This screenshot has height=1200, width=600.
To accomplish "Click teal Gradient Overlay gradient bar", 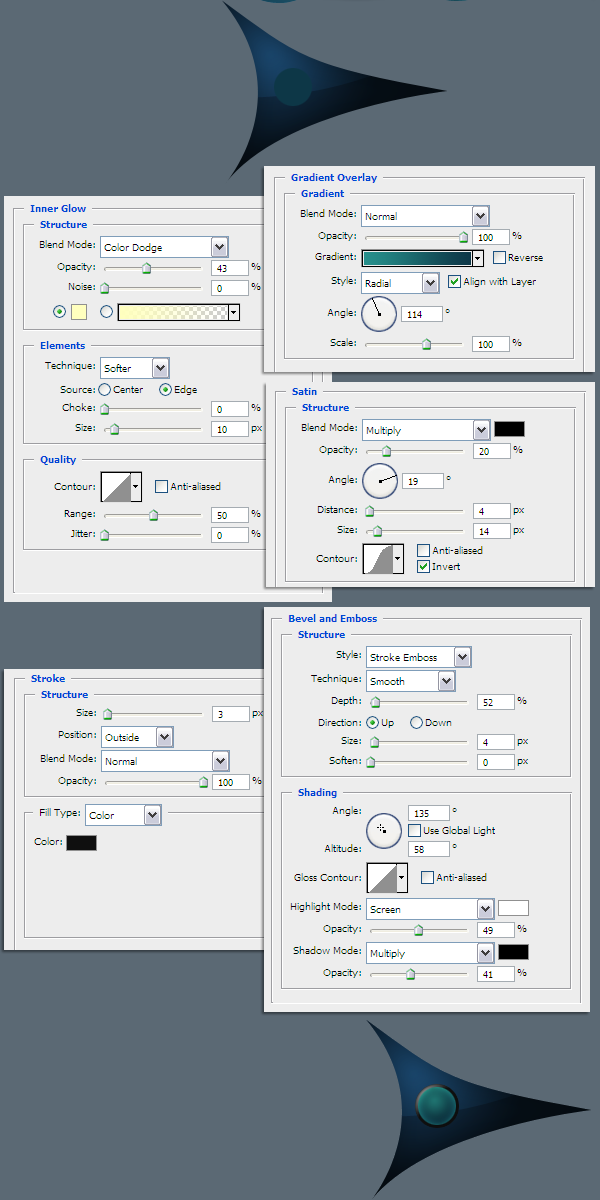I will 417,258.
